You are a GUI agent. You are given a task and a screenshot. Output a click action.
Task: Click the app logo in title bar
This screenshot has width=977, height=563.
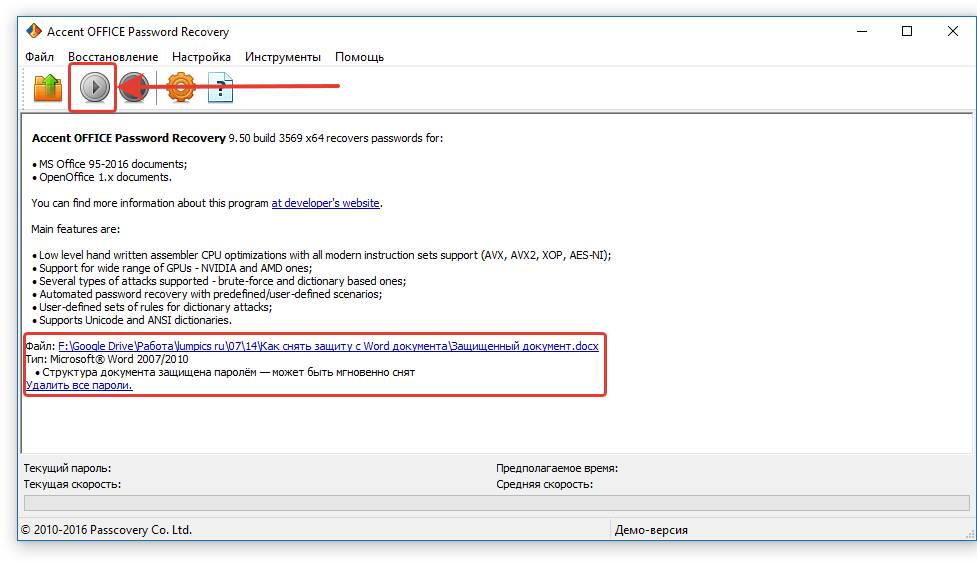(x=33, y=31)
